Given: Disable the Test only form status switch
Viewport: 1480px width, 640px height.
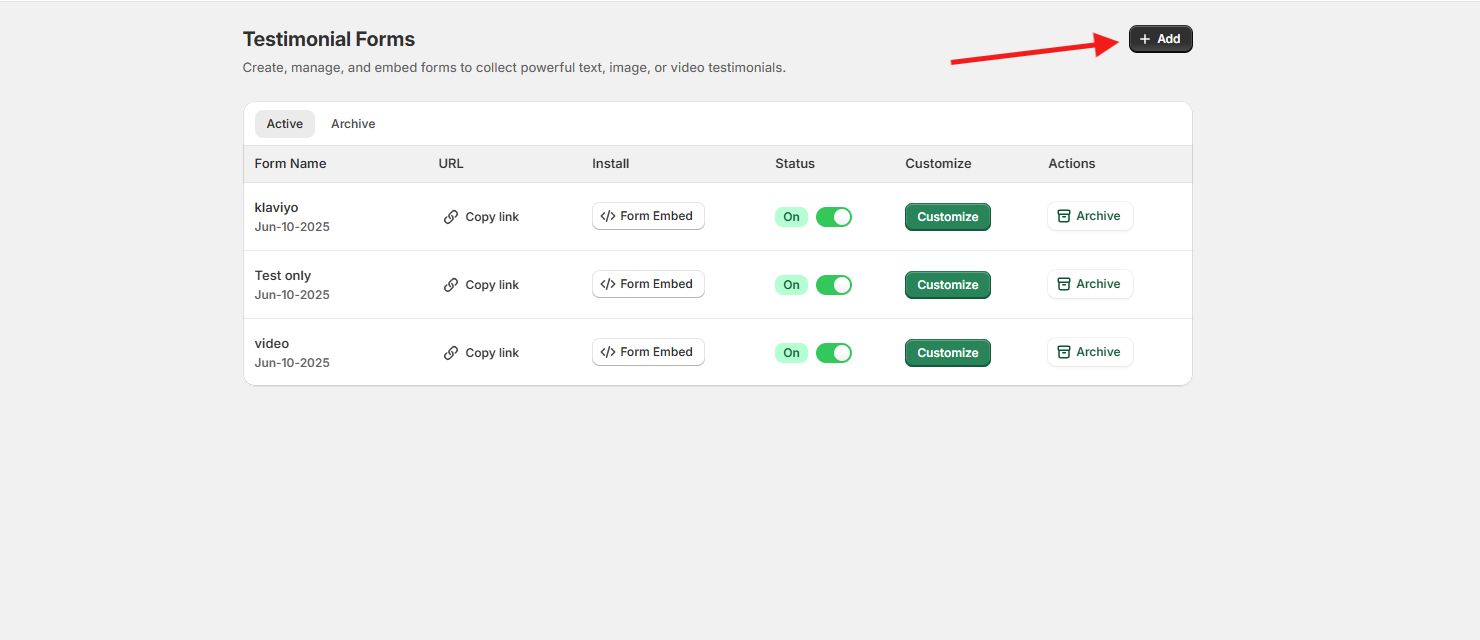Looking at the screenshot, I should pyautogui.click(x=833, y=285).
